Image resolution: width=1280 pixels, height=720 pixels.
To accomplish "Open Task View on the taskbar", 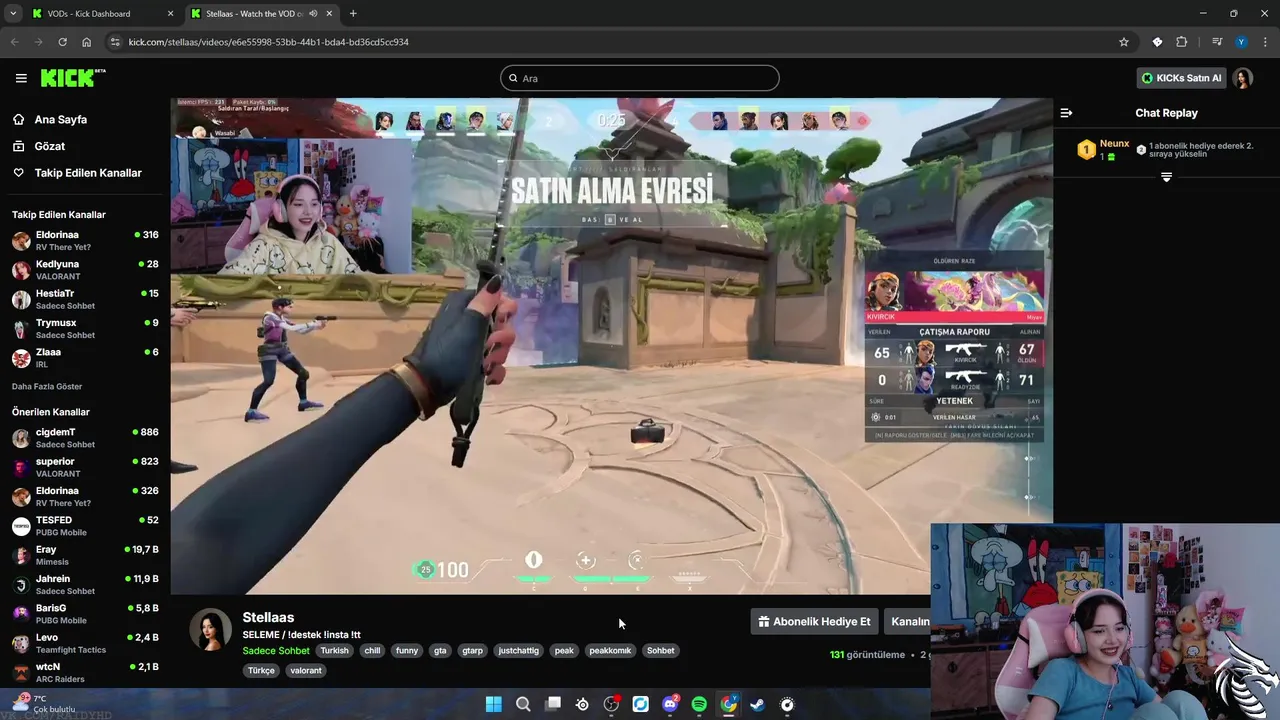I will 553,704.
